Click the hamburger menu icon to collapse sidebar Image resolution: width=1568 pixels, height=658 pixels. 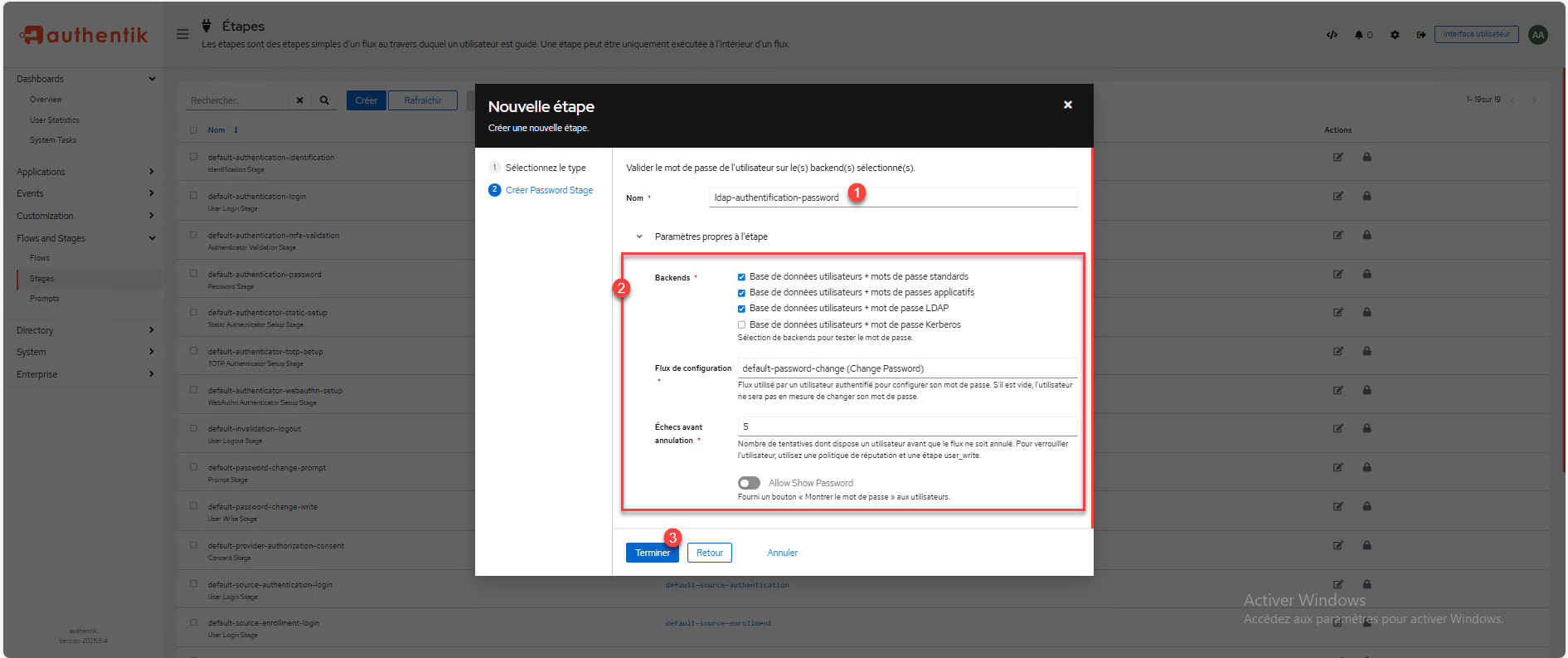182,34
